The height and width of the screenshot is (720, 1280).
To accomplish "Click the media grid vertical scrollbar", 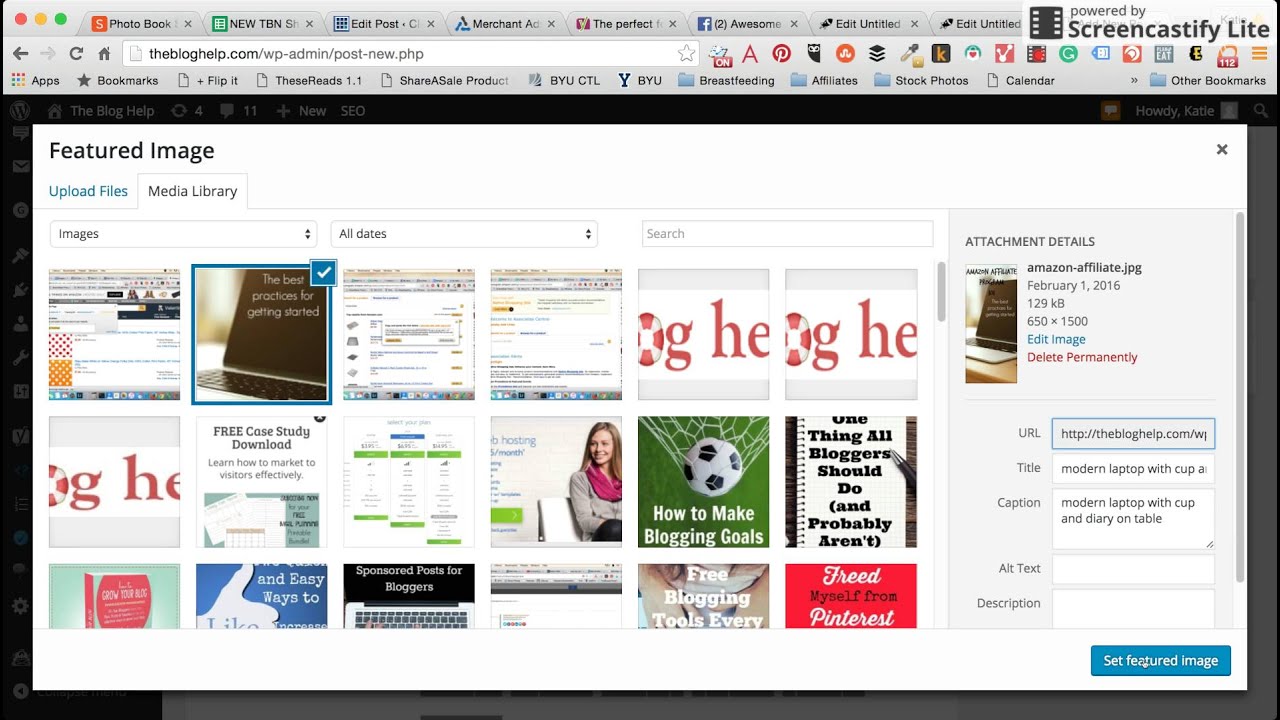I will pyautogui.click(x=941, y=293).
